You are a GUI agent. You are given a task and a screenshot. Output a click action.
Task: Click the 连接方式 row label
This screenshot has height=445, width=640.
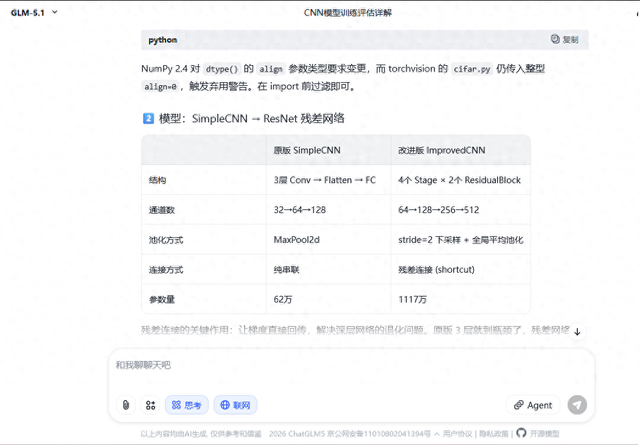[166, 269]
